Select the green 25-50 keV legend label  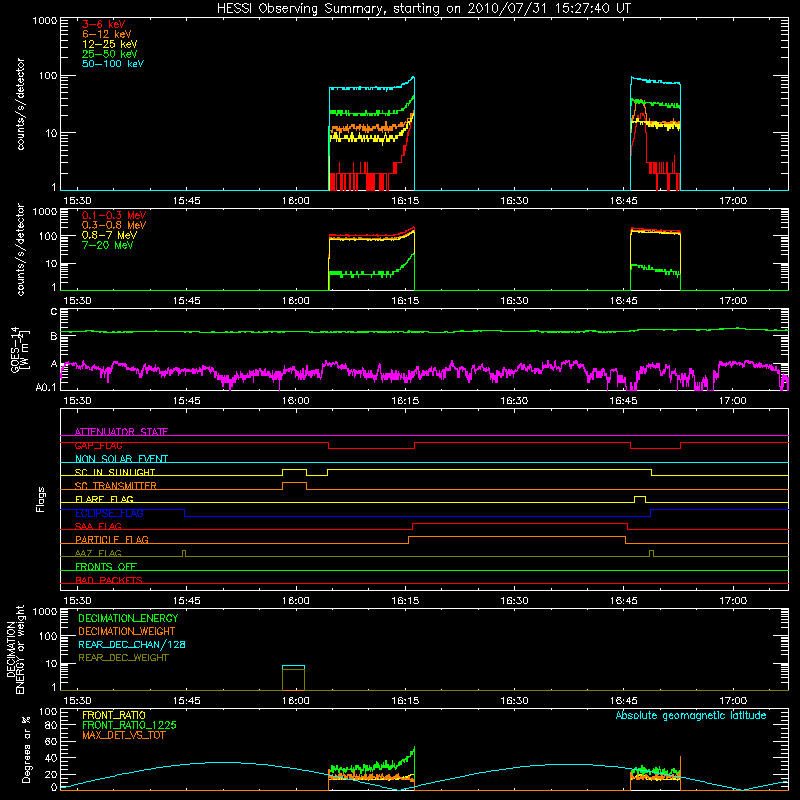point(110,54)
